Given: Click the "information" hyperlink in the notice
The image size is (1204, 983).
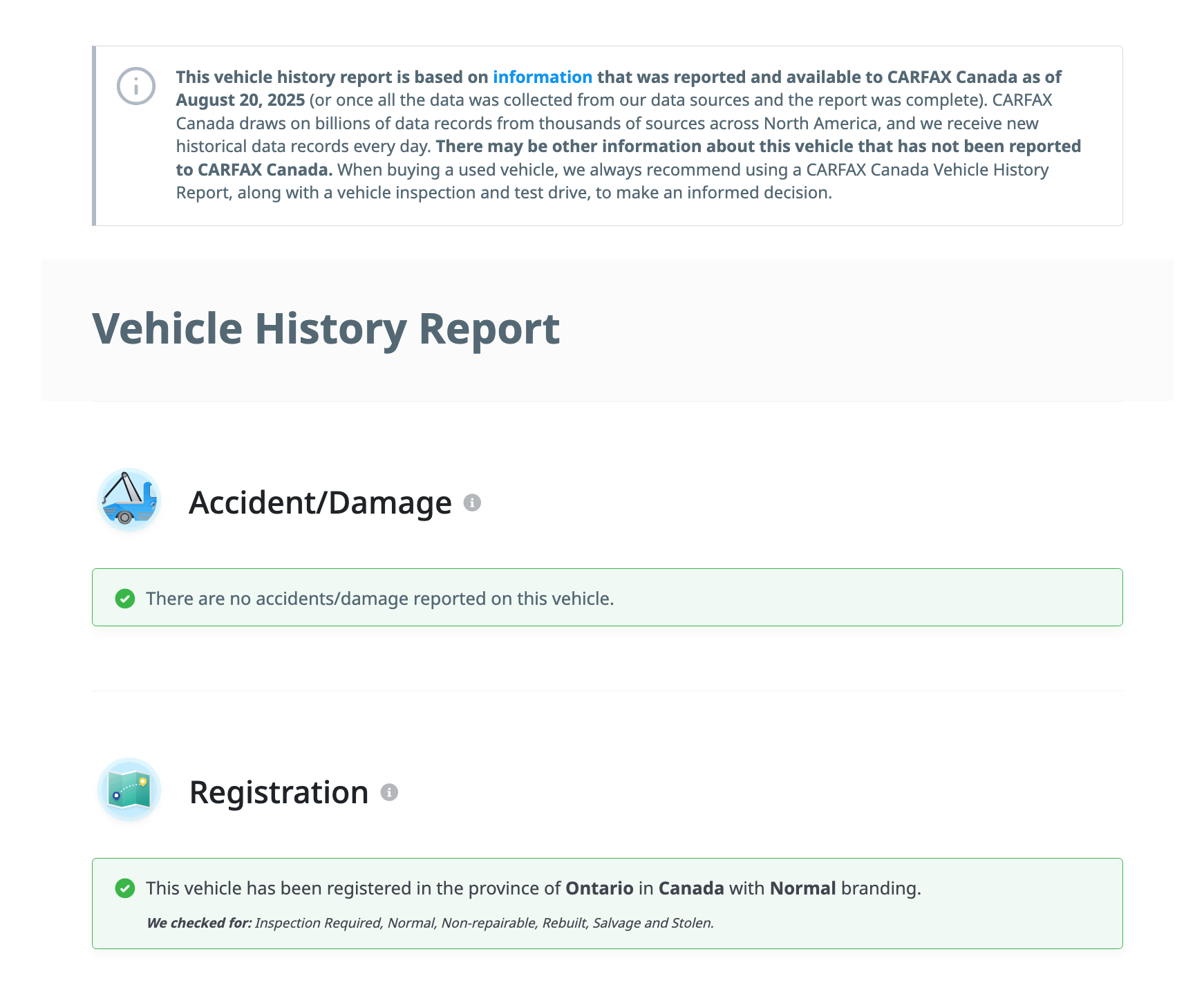Looking at the screenshot, I should pyautogui.click(x=542, y=77).
